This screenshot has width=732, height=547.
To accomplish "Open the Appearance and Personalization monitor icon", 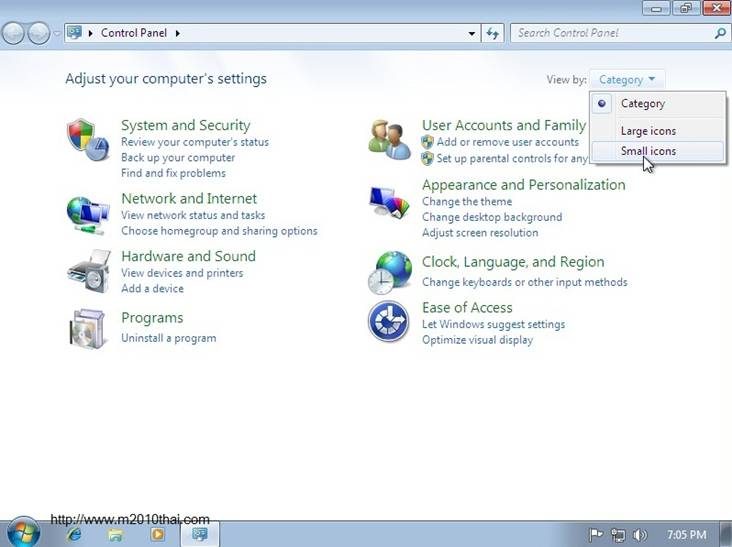I will pyautogui.click(x=389, y=202).
